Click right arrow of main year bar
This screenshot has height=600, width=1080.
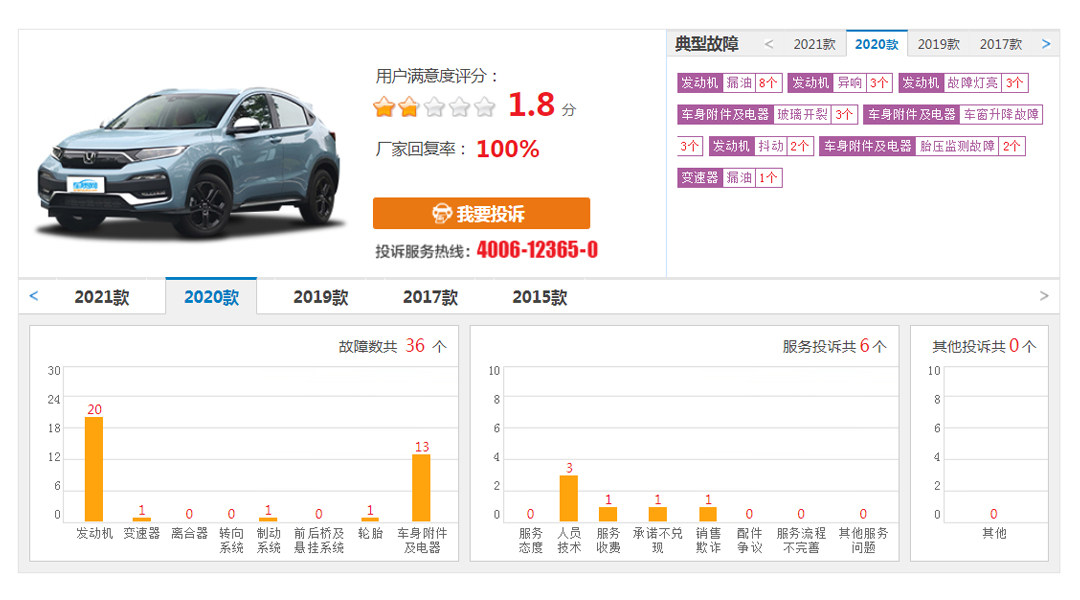(x=1044, y=296)
